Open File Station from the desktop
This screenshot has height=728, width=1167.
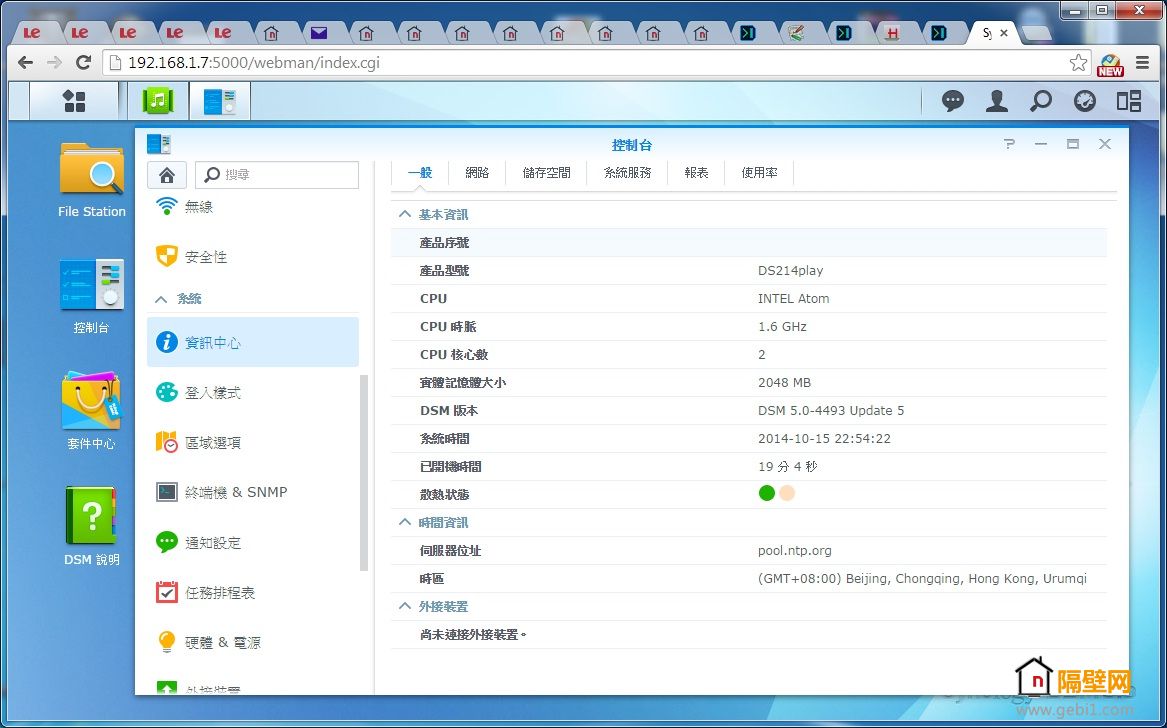click(x=90, y=180)
